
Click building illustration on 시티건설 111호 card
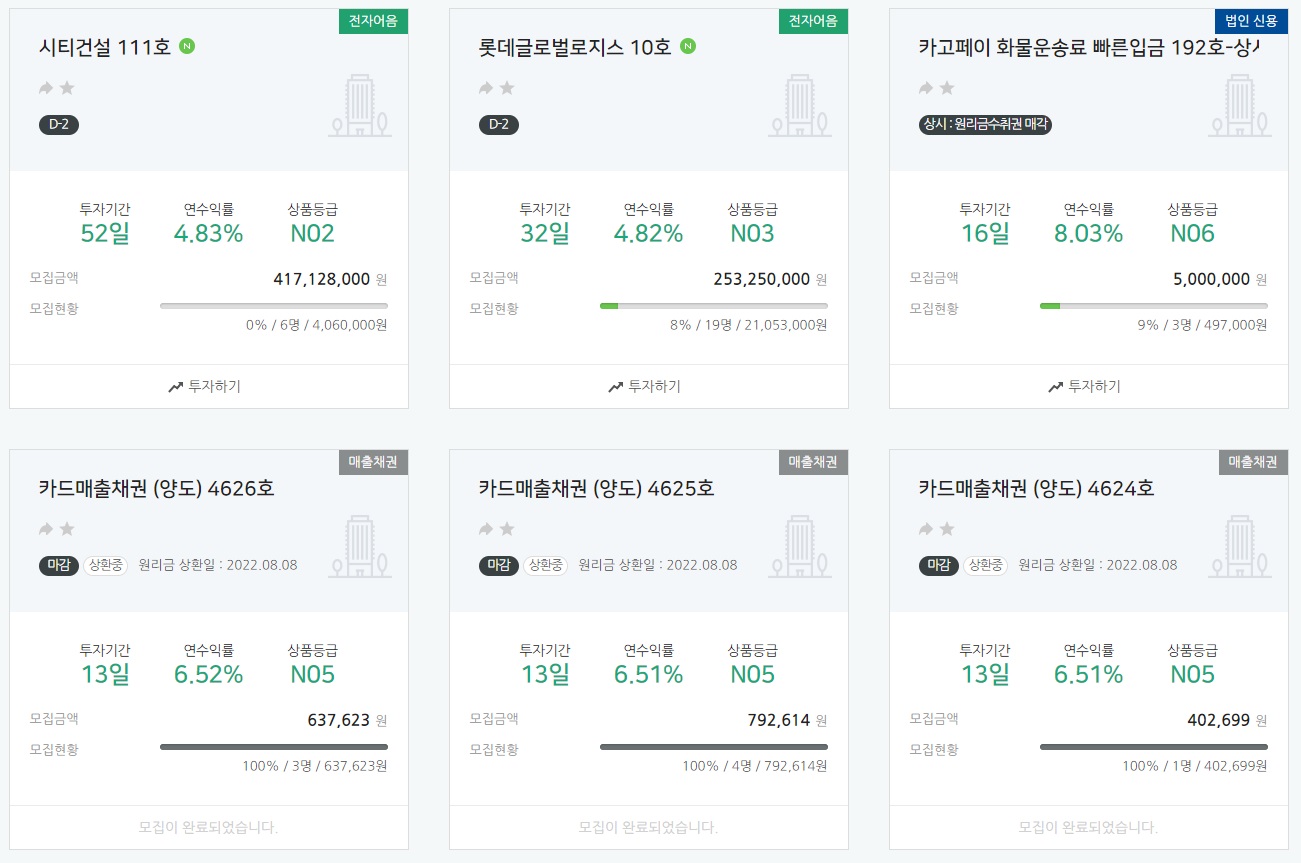(x=360, y=105)
